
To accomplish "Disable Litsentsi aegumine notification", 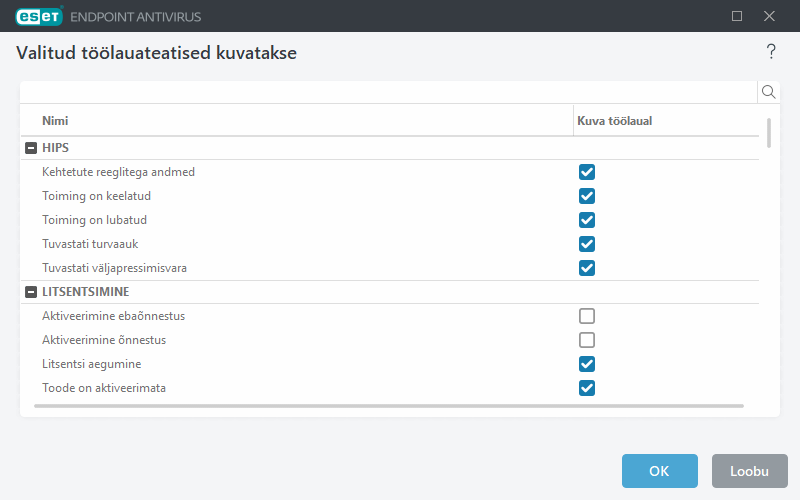I will coord(587,364).
